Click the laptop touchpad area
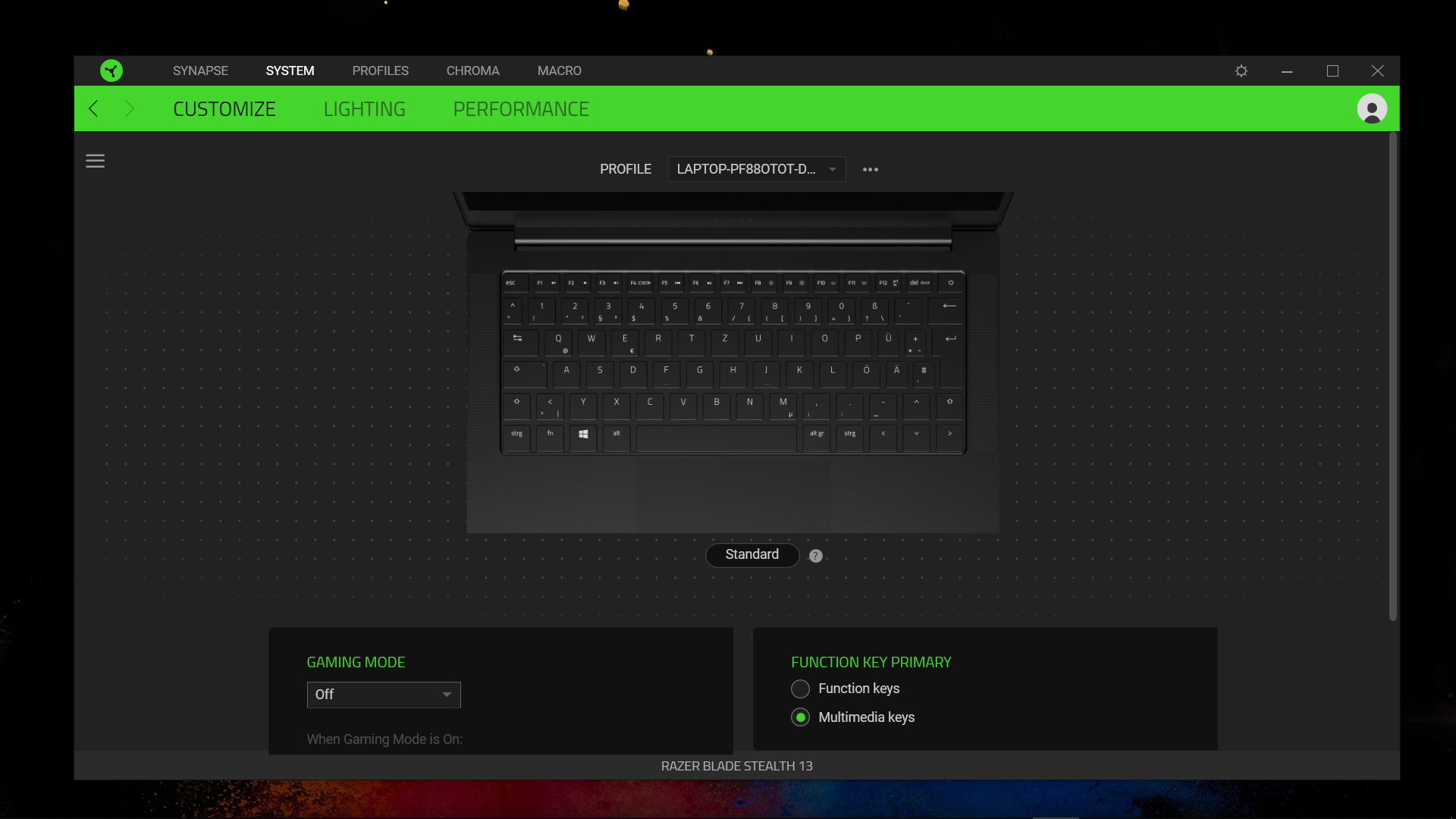 pos(733,497)
